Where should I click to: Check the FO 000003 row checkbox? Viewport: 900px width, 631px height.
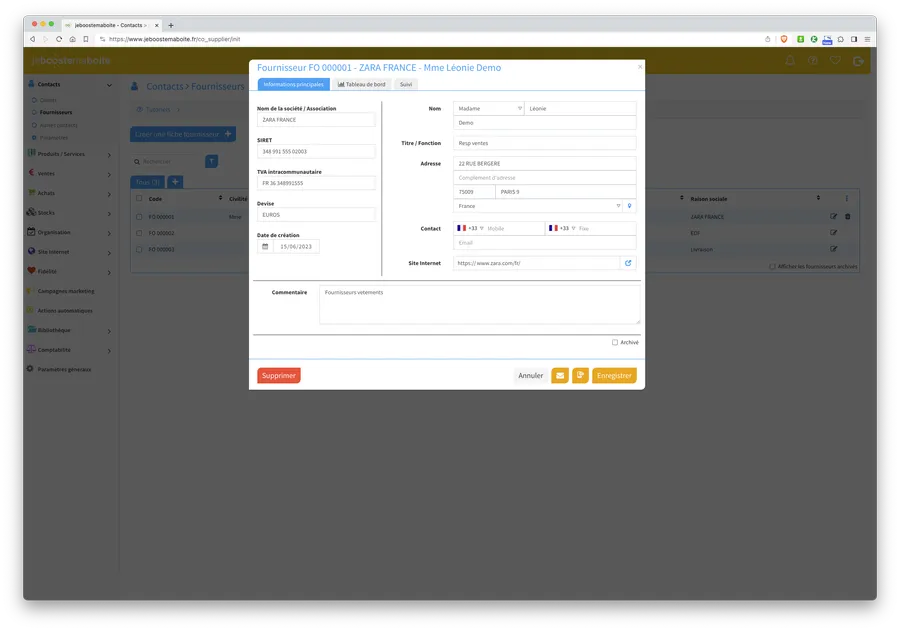coord(139,249)
